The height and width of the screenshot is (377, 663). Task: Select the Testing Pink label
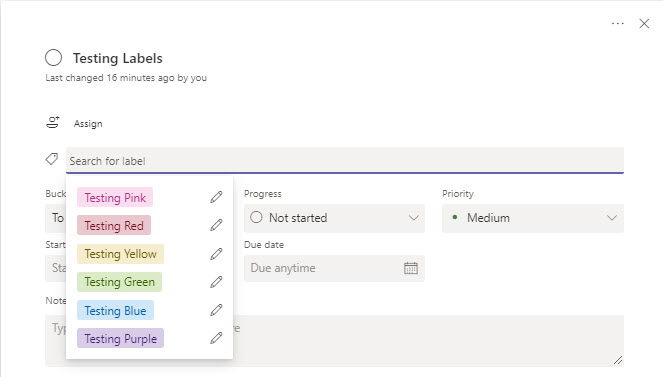tap(115, 197)
